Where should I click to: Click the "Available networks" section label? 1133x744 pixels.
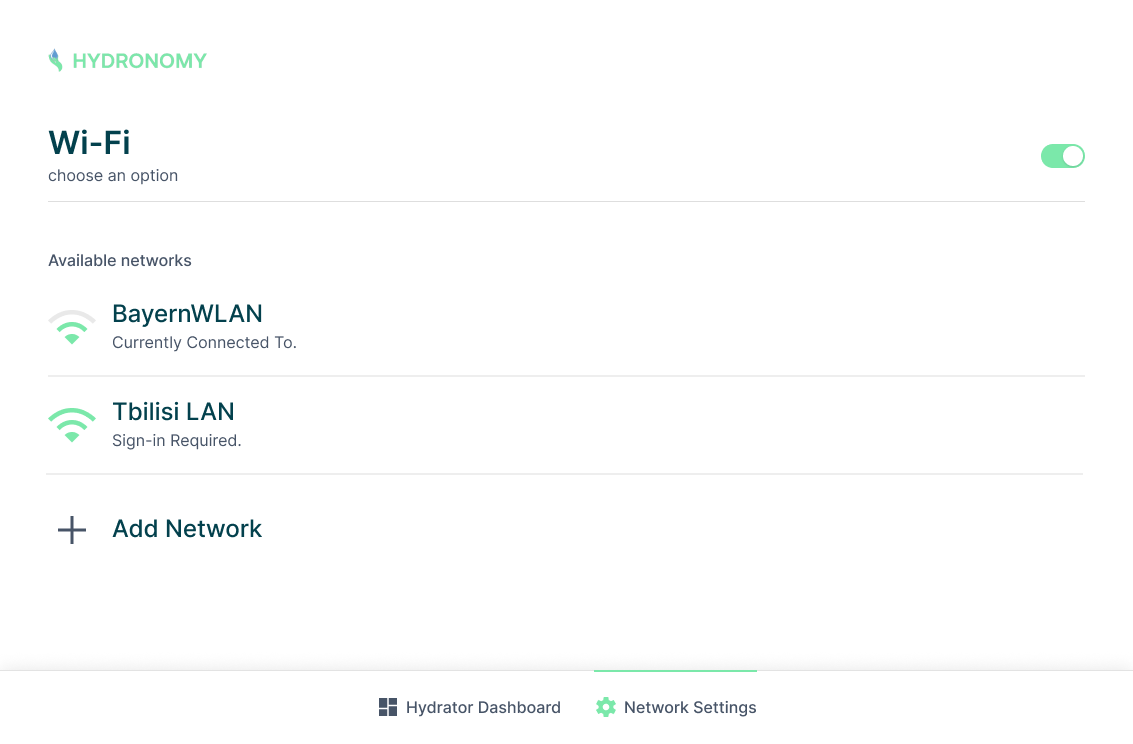click(120, 261)
